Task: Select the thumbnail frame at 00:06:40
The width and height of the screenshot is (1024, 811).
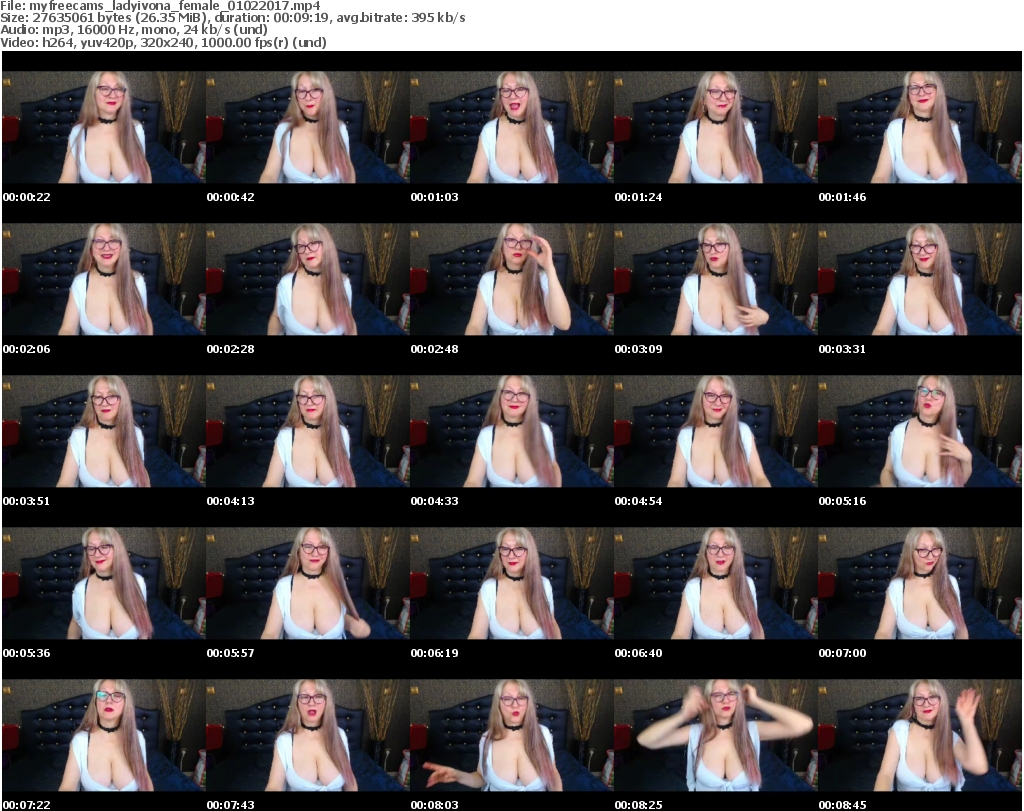Action: click(716, 584)
